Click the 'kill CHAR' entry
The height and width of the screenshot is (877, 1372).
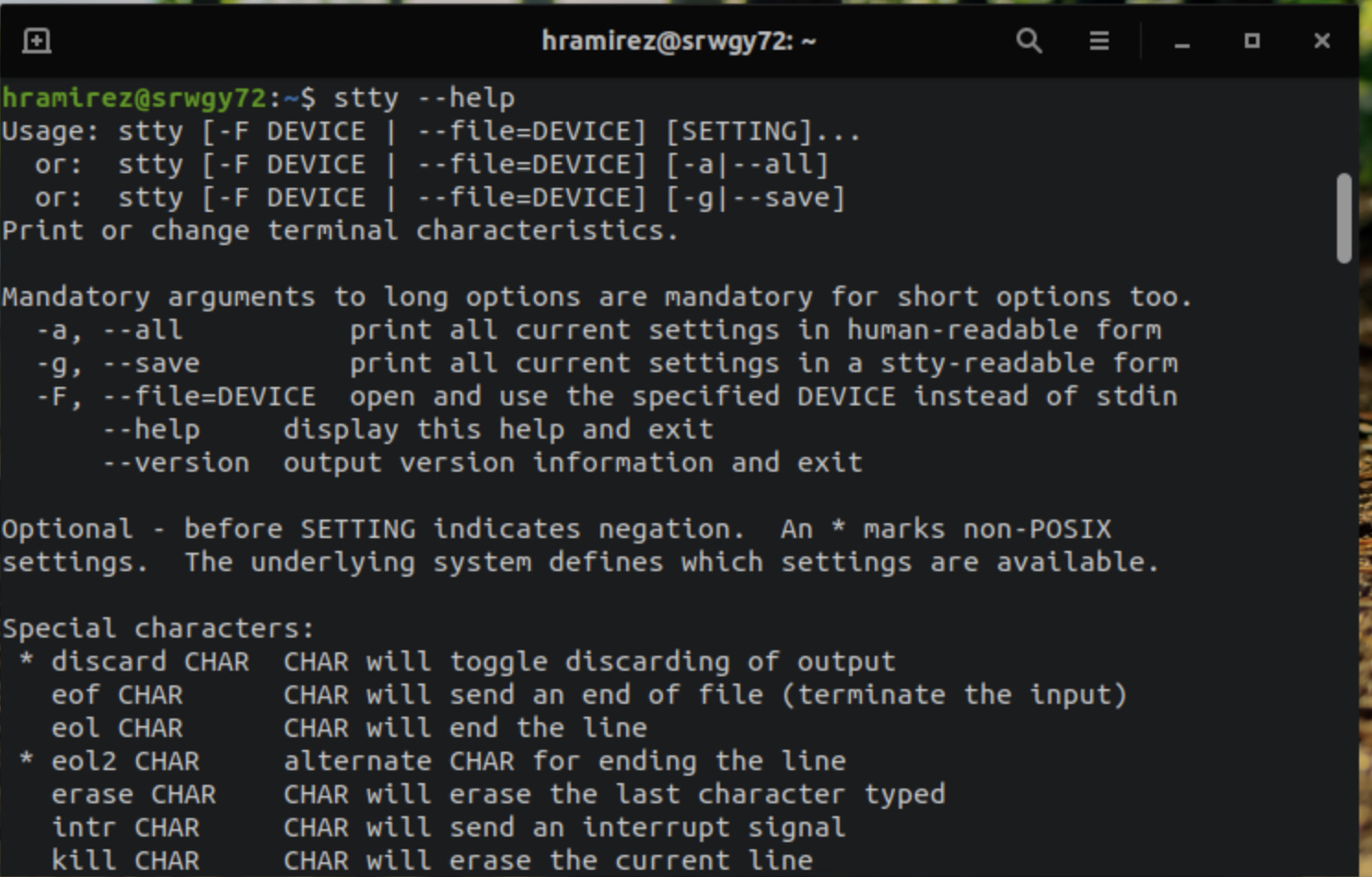[x=125, y=860]
